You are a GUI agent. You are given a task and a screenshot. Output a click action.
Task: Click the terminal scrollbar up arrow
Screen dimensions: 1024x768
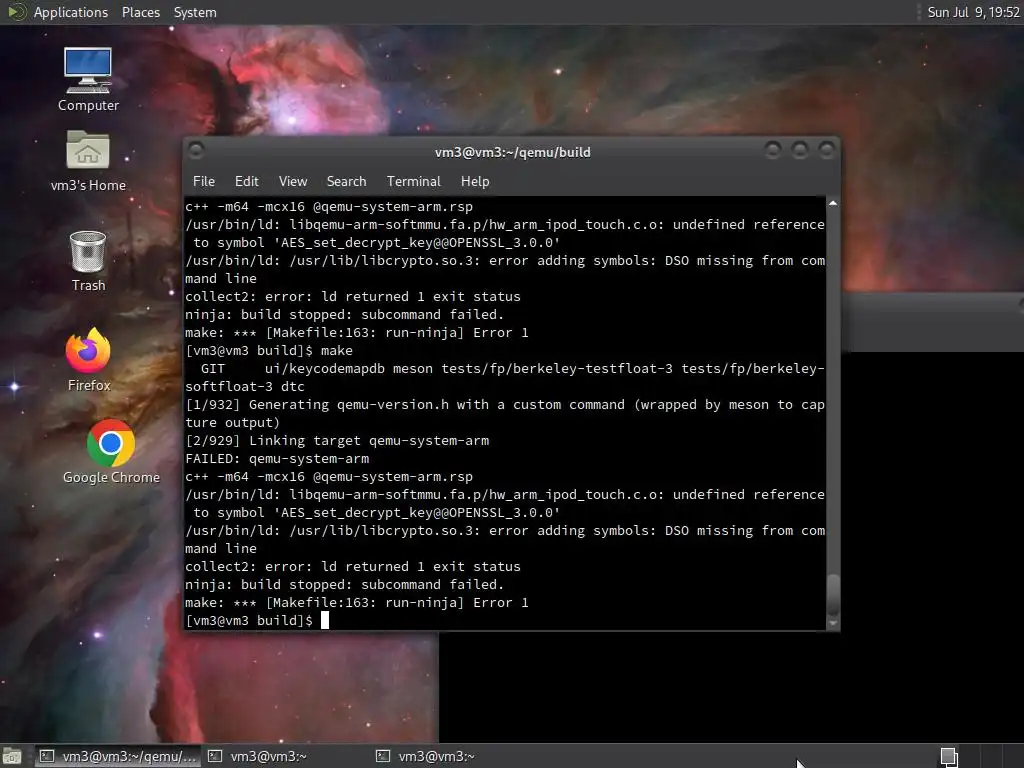[x=833, y=203]
